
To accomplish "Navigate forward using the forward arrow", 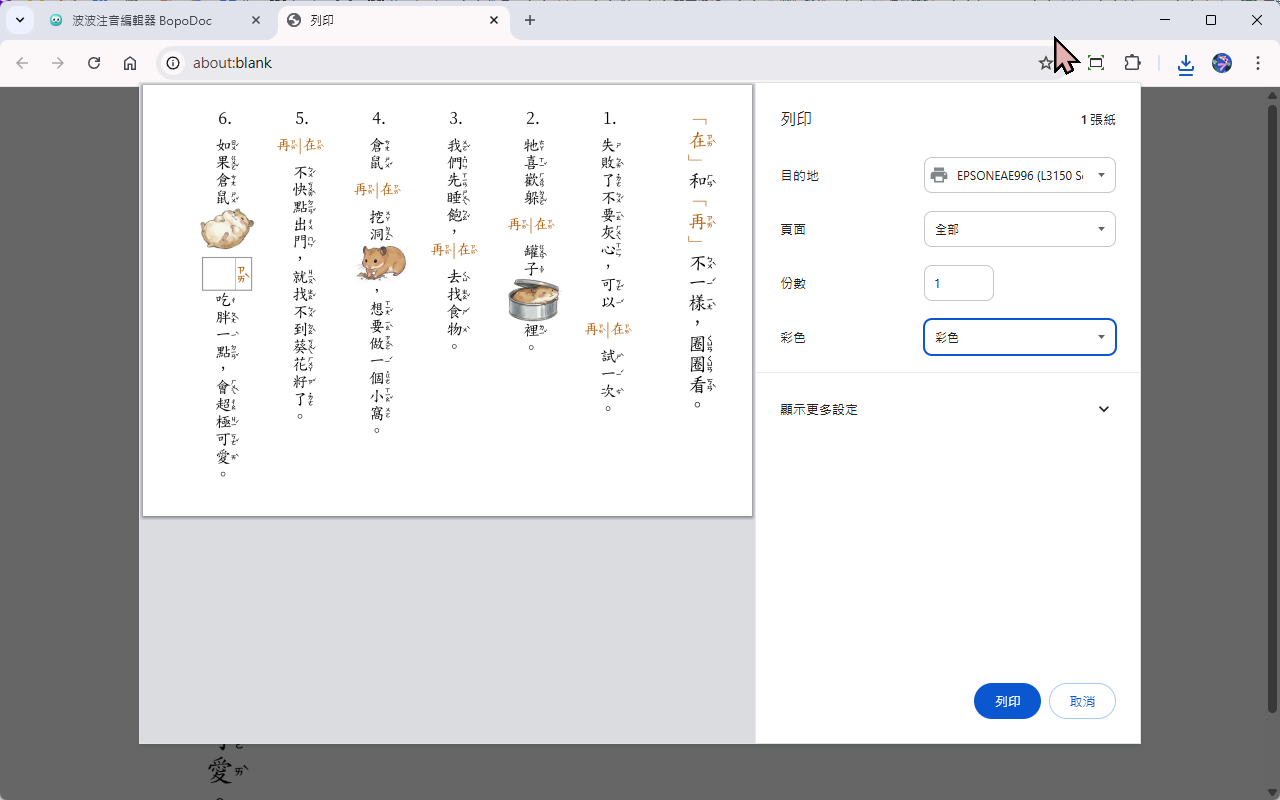I will point(58,62).
